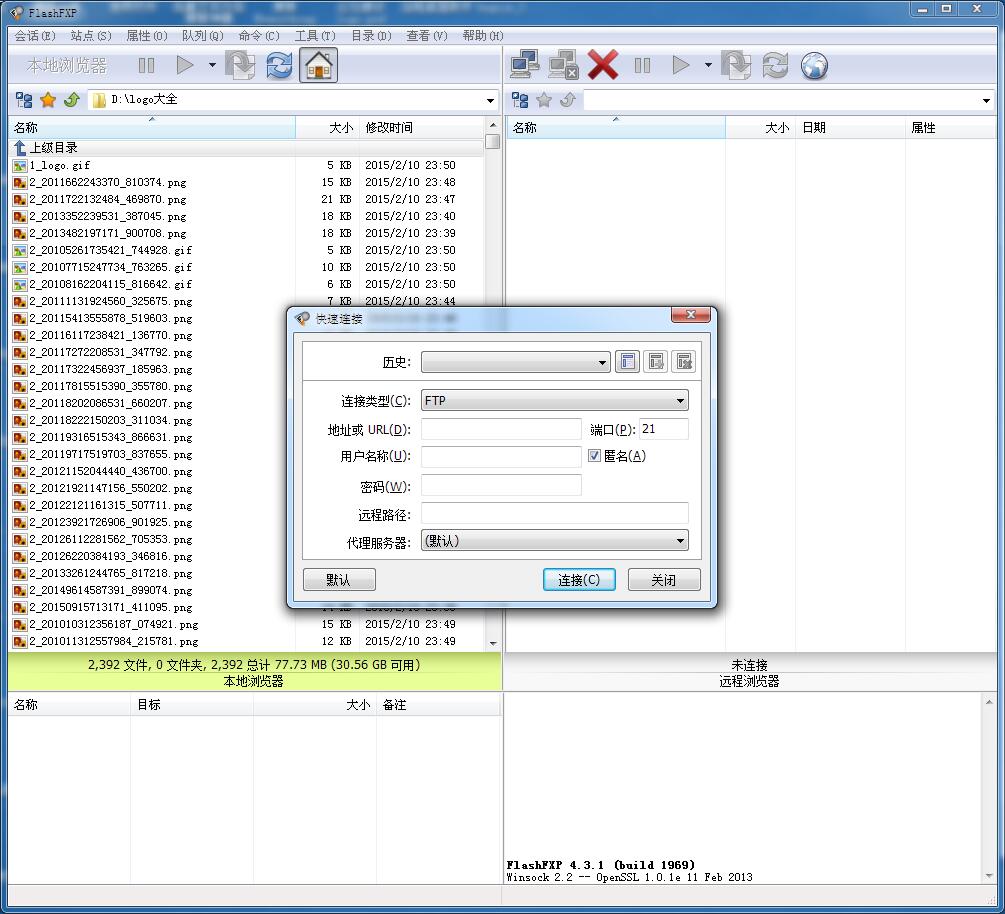Sort local list by 修改时间 column
Image resolution: width=1005 pixels, height=914 pixels.
point(421,128)
